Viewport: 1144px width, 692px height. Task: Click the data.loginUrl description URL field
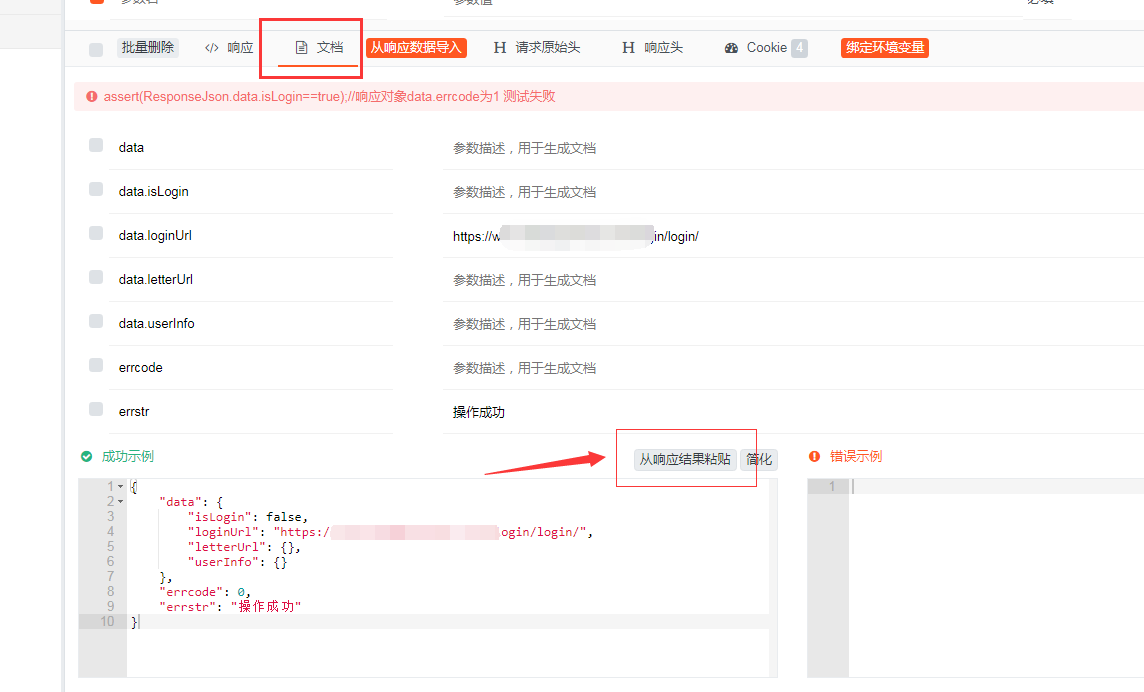793,236
